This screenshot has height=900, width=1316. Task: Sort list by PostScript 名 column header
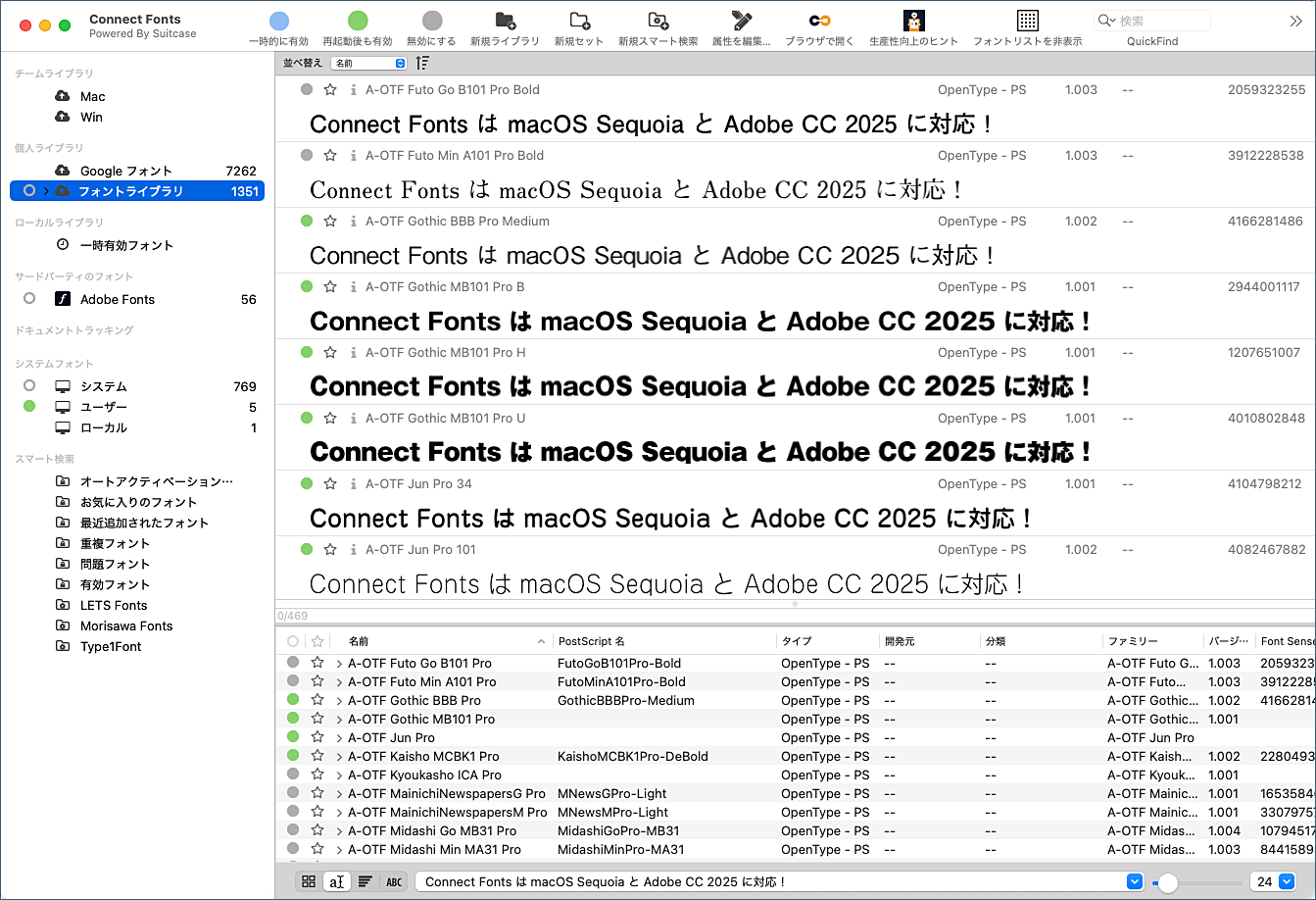point(591,641)
